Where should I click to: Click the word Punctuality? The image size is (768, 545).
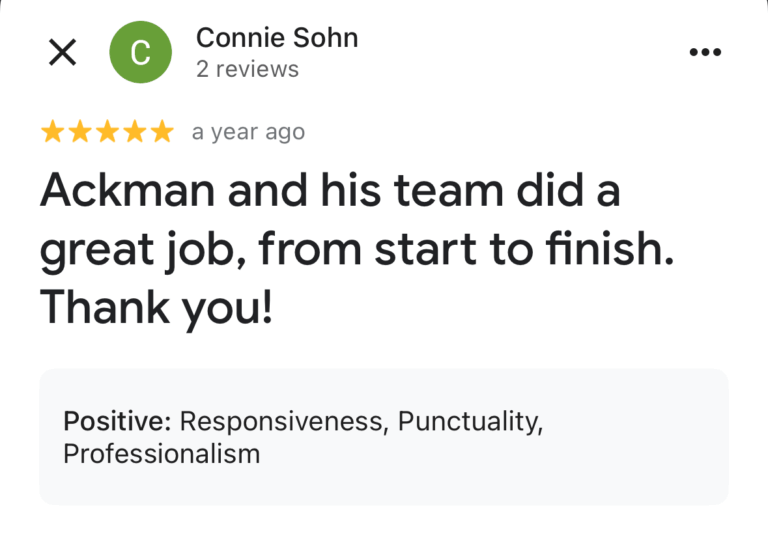pyautogui.click(x=471, y=421)
